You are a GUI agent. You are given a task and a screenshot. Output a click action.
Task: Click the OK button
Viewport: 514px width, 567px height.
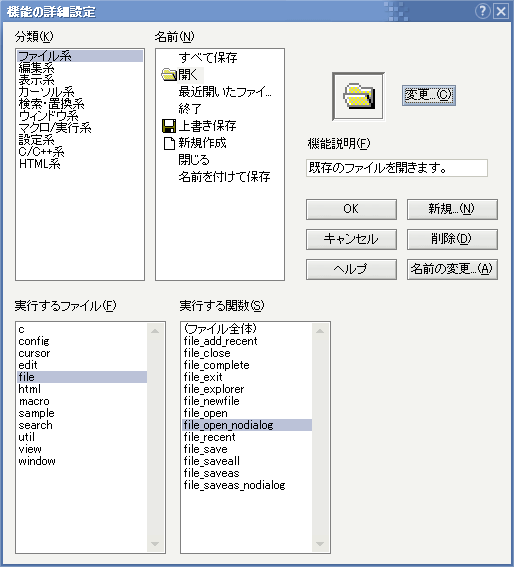click(x=351, y=209)
